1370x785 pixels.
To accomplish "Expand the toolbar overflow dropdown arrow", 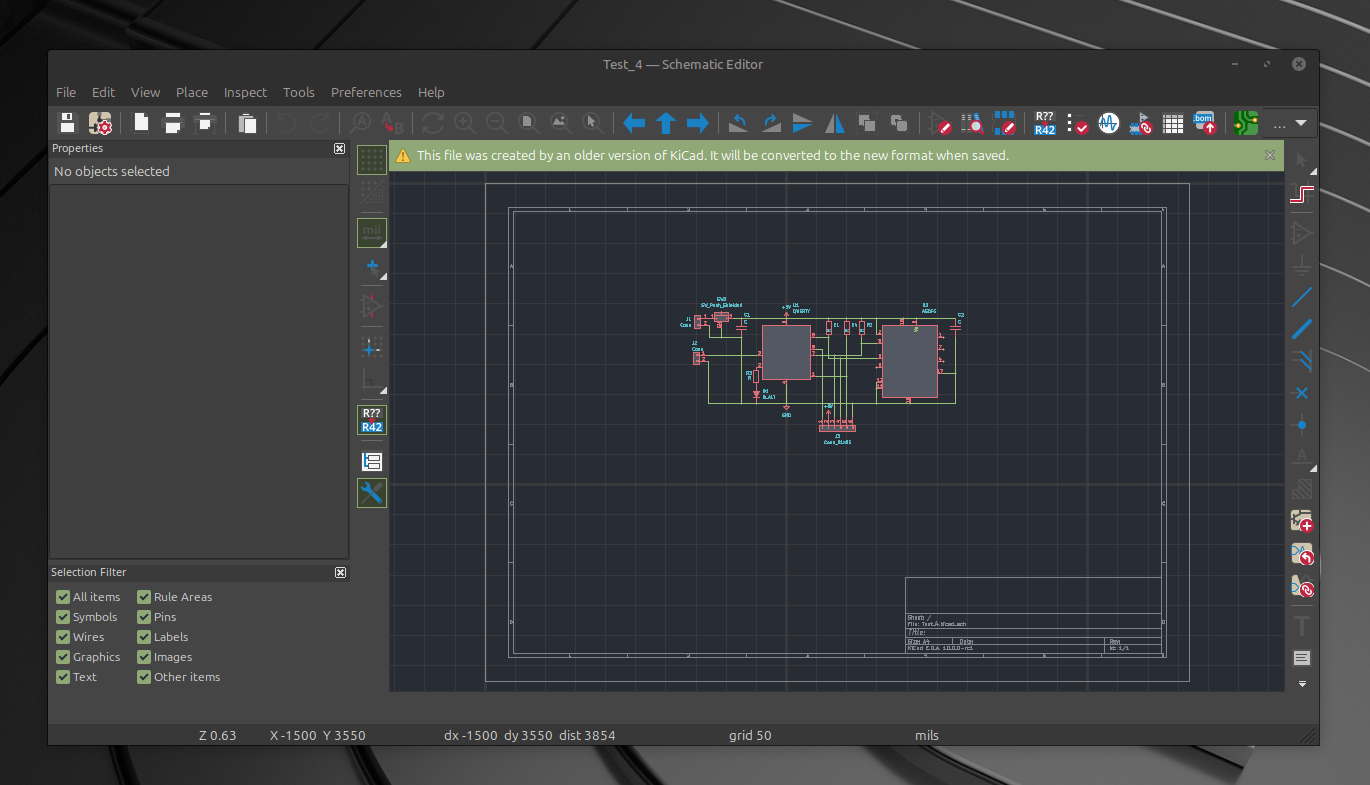I will coord(1301,123).
